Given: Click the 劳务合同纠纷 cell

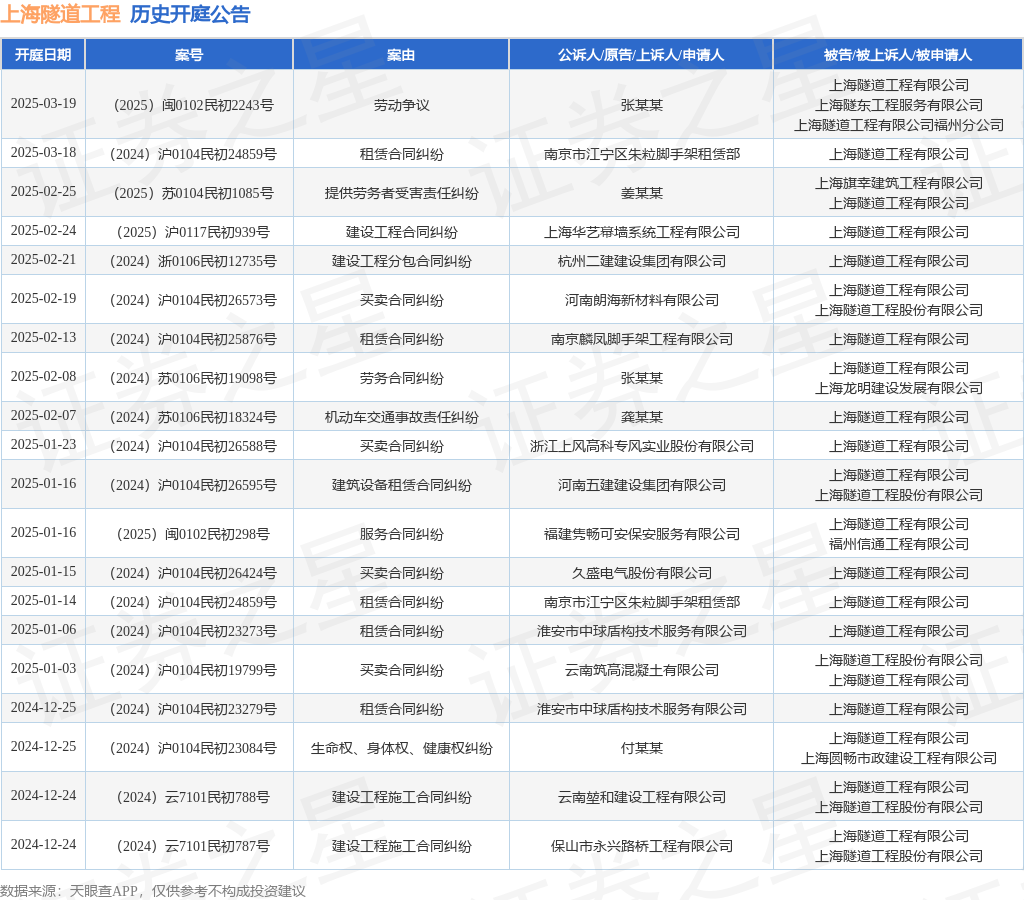Looking at the screenshot, I should pos(401,378).
